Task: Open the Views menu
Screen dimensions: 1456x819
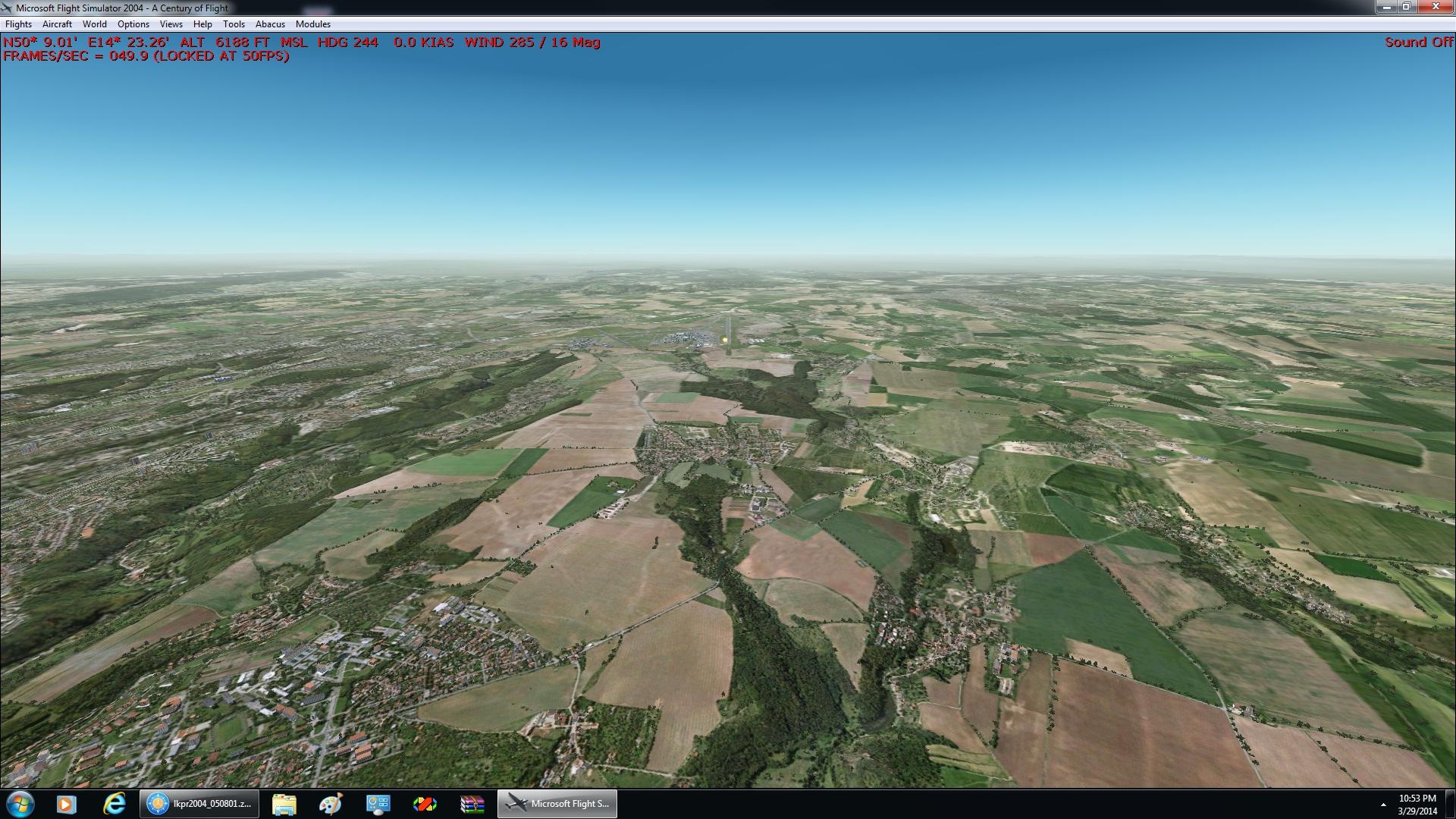Action: click(171, 24)
